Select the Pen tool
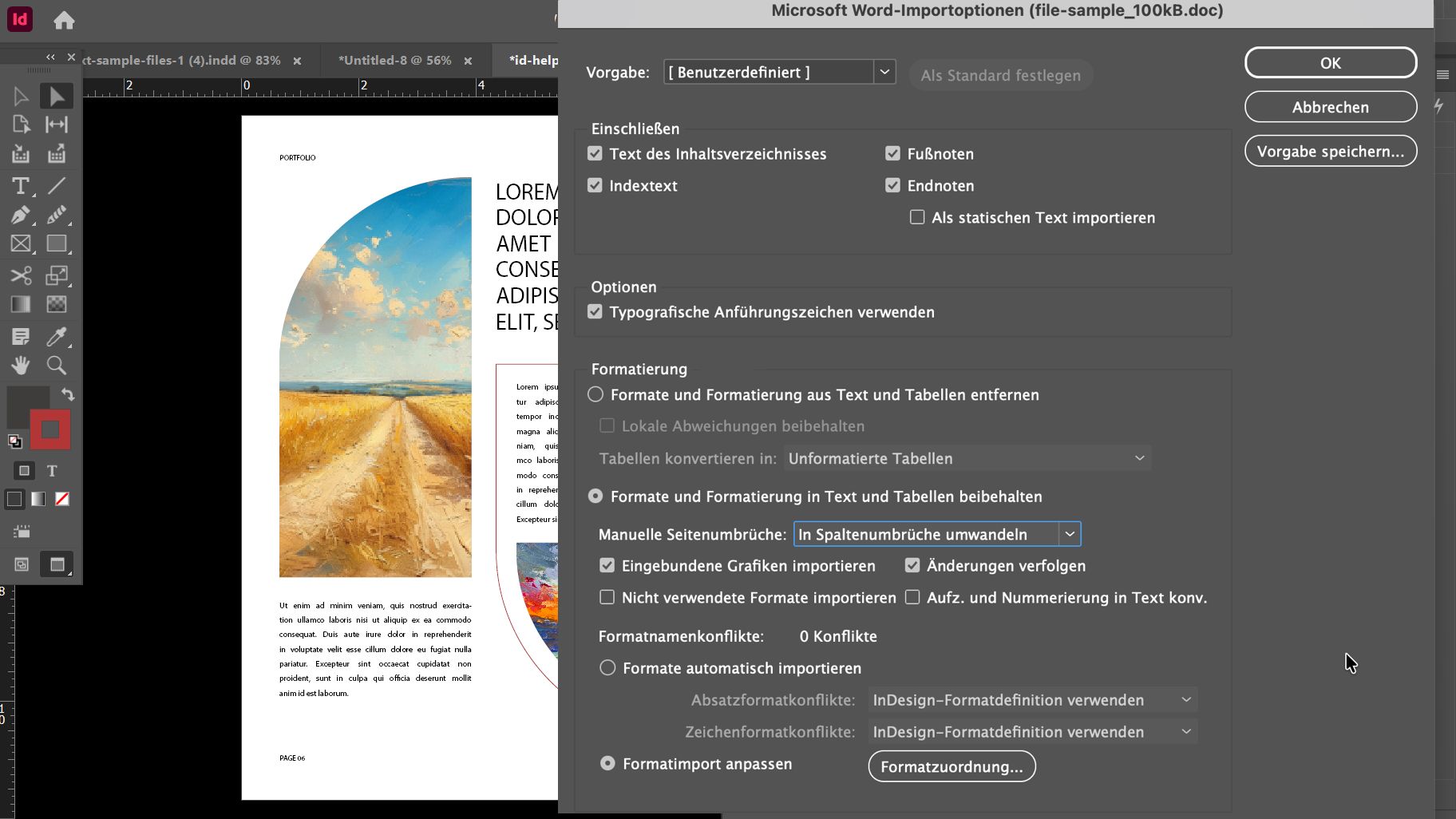Screen dimensions: 1456x819 pos(21,215)
